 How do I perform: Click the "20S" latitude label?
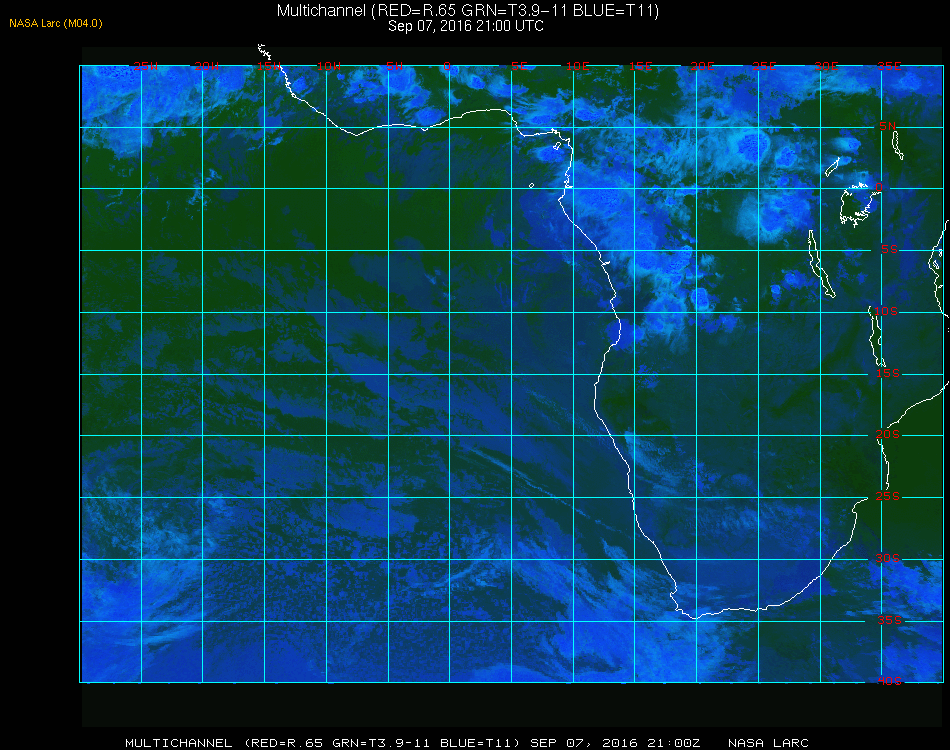click(888, 434)
